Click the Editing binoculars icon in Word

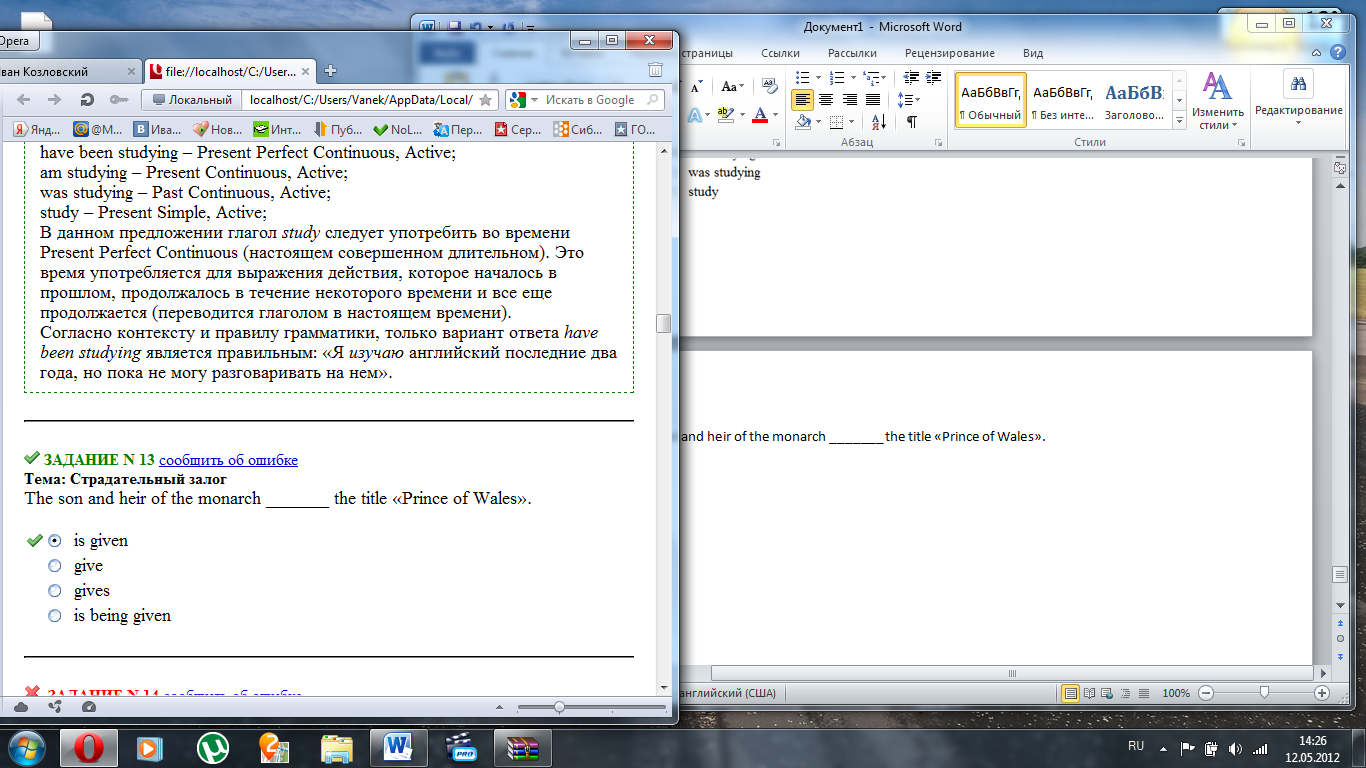tap(1298, 83)
